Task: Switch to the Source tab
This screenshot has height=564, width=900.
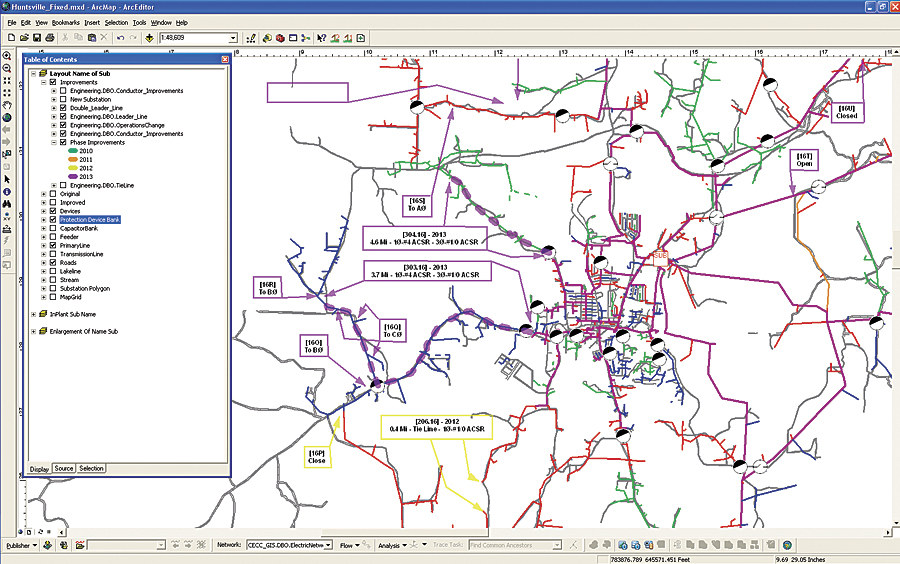Action: (x=63, y=468)
